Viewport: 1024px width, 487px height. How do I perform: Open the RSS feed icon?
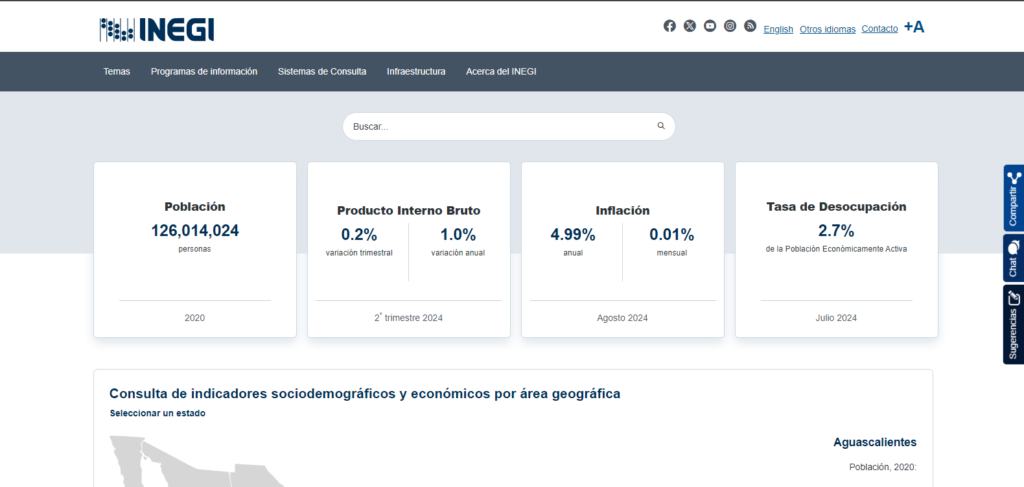pos(750,26)
